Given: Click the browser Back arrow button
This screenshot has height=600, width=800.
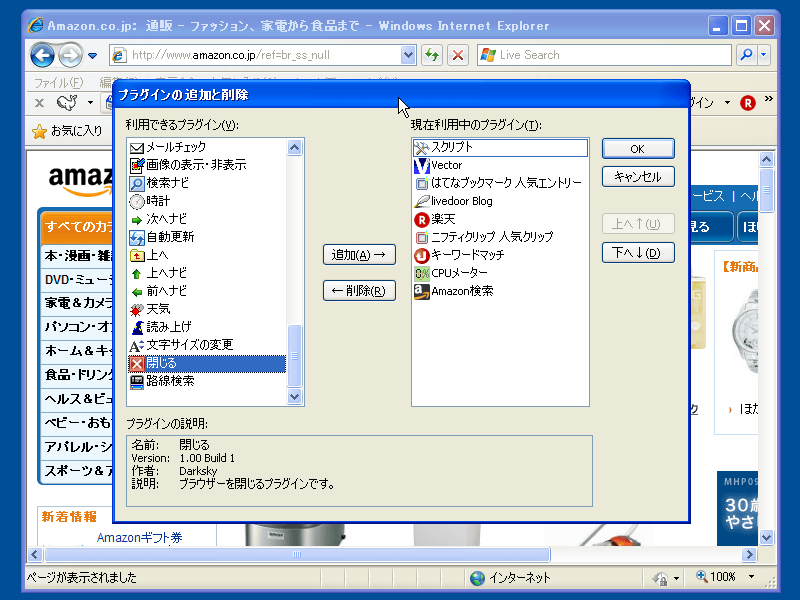Looking at the screenshot, I should 42,55.
